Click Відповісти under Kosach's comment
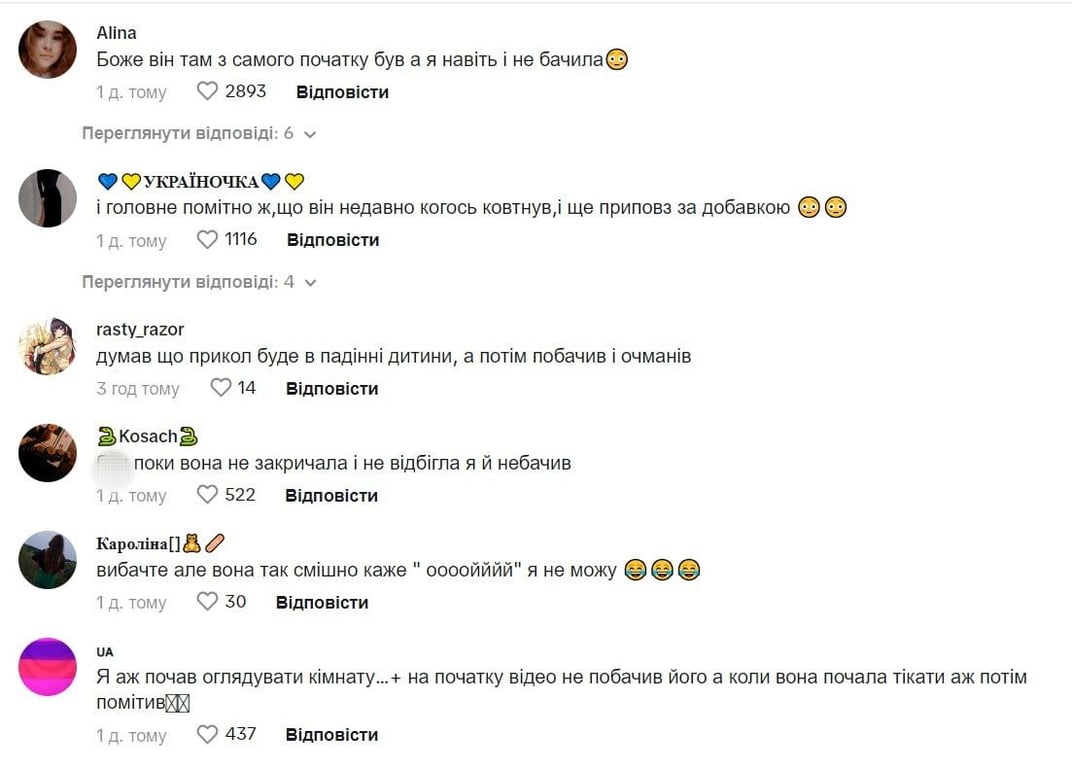The width and height of the screenshot is (1072, 768). tap(331, 495)
